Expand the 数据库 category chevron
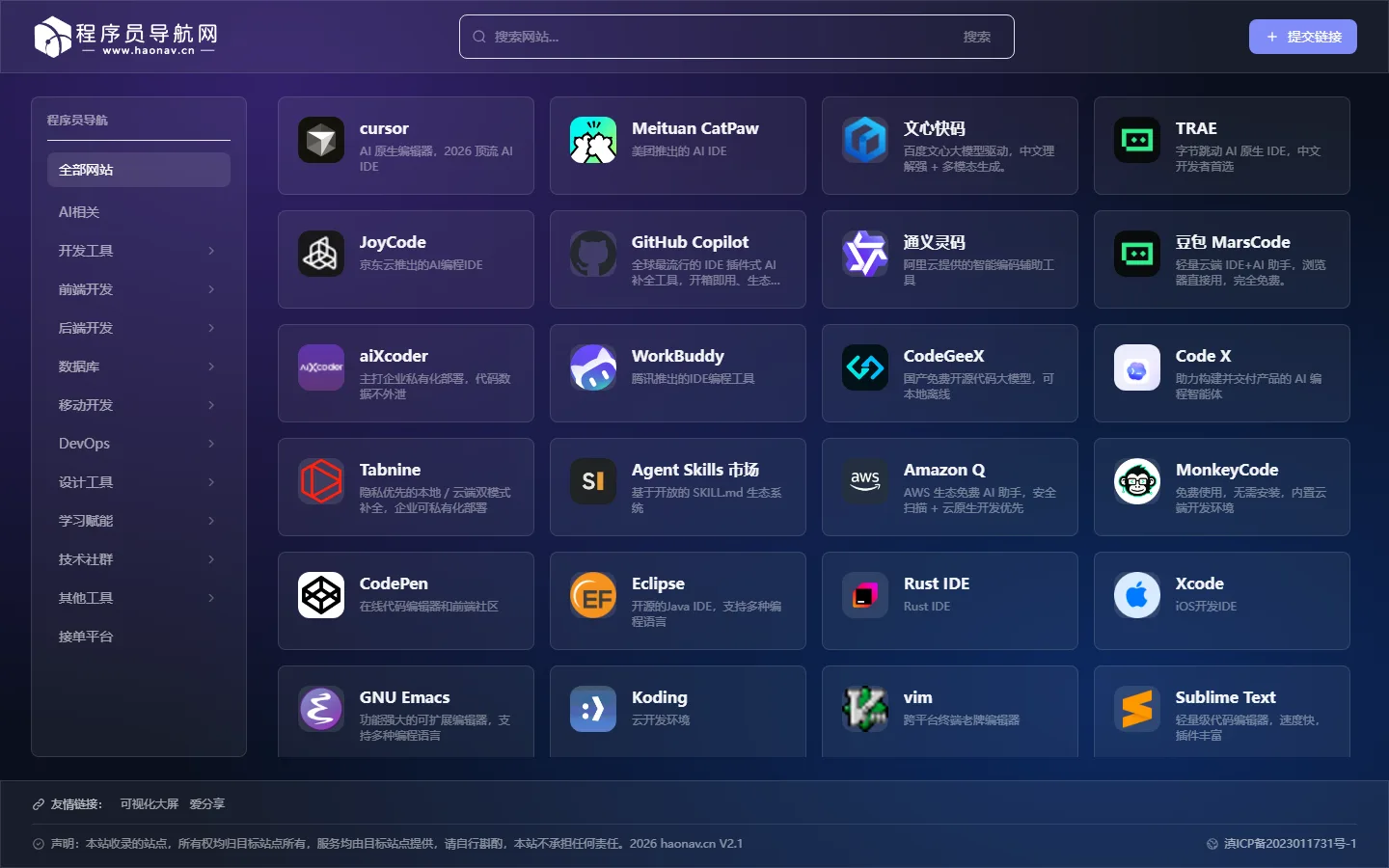This screenshot has height=868, width=1389. pos(211,366)
